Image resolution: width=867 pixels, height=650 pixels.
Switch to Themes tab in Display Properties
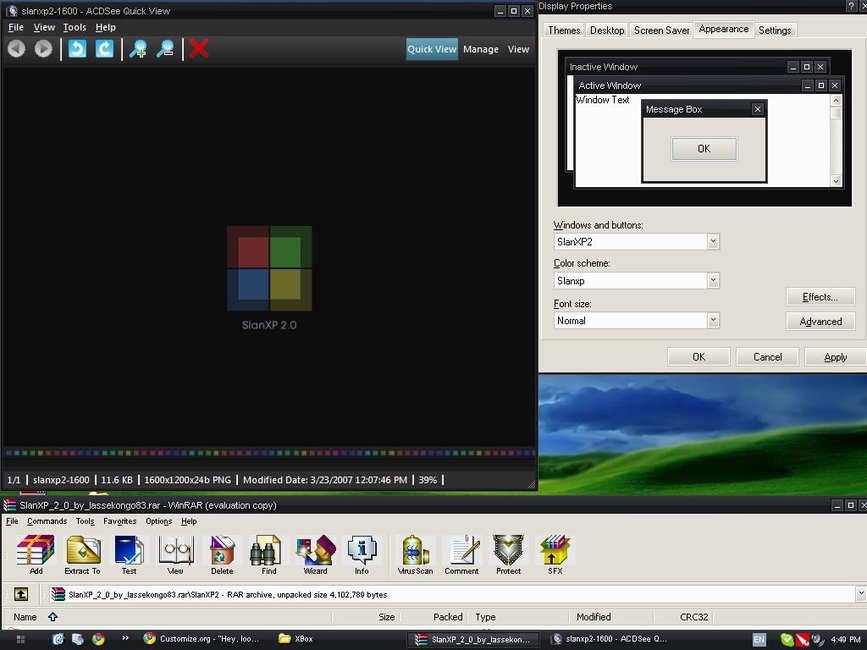point(563,30)
